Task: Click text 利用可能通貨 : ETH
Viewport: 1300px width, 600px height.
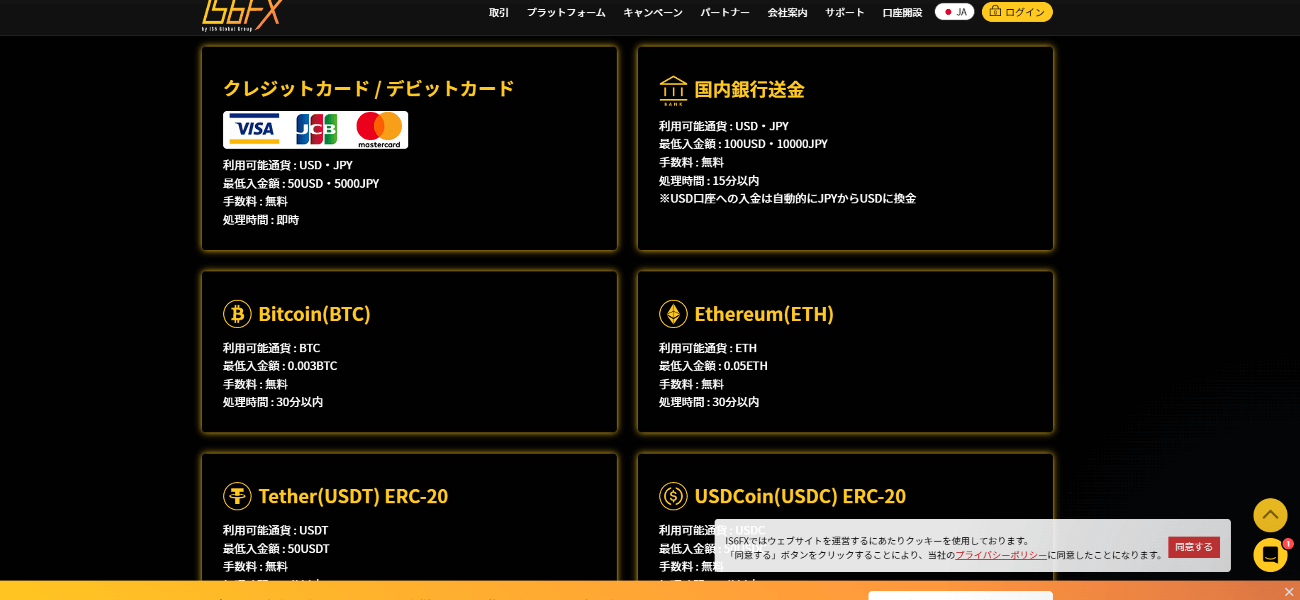Action: click(708, 348)
